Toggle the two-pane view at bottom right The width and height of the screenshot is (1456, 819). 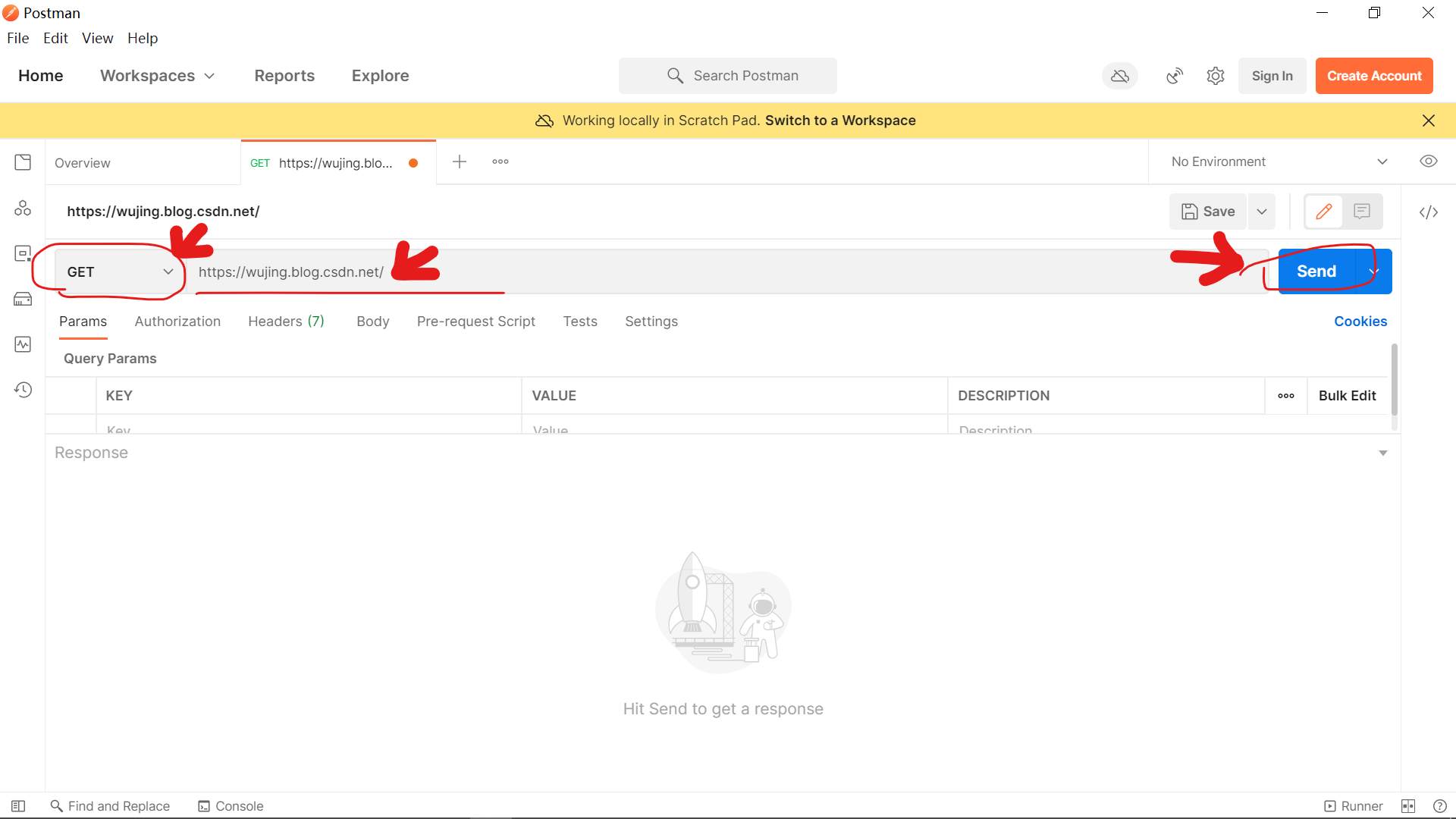pos(1410,805)
